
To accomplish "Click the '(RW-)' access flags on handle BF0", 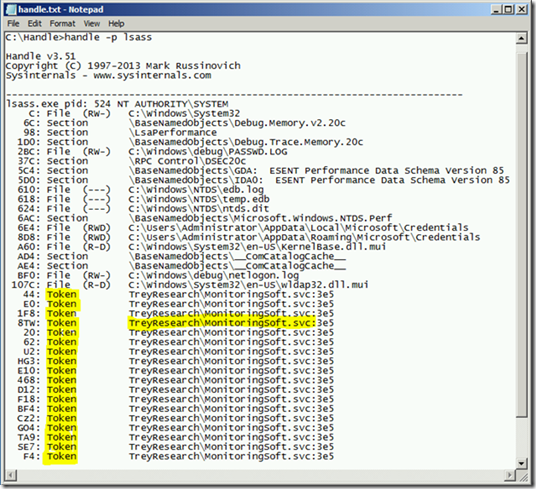I will click(97, 275).
